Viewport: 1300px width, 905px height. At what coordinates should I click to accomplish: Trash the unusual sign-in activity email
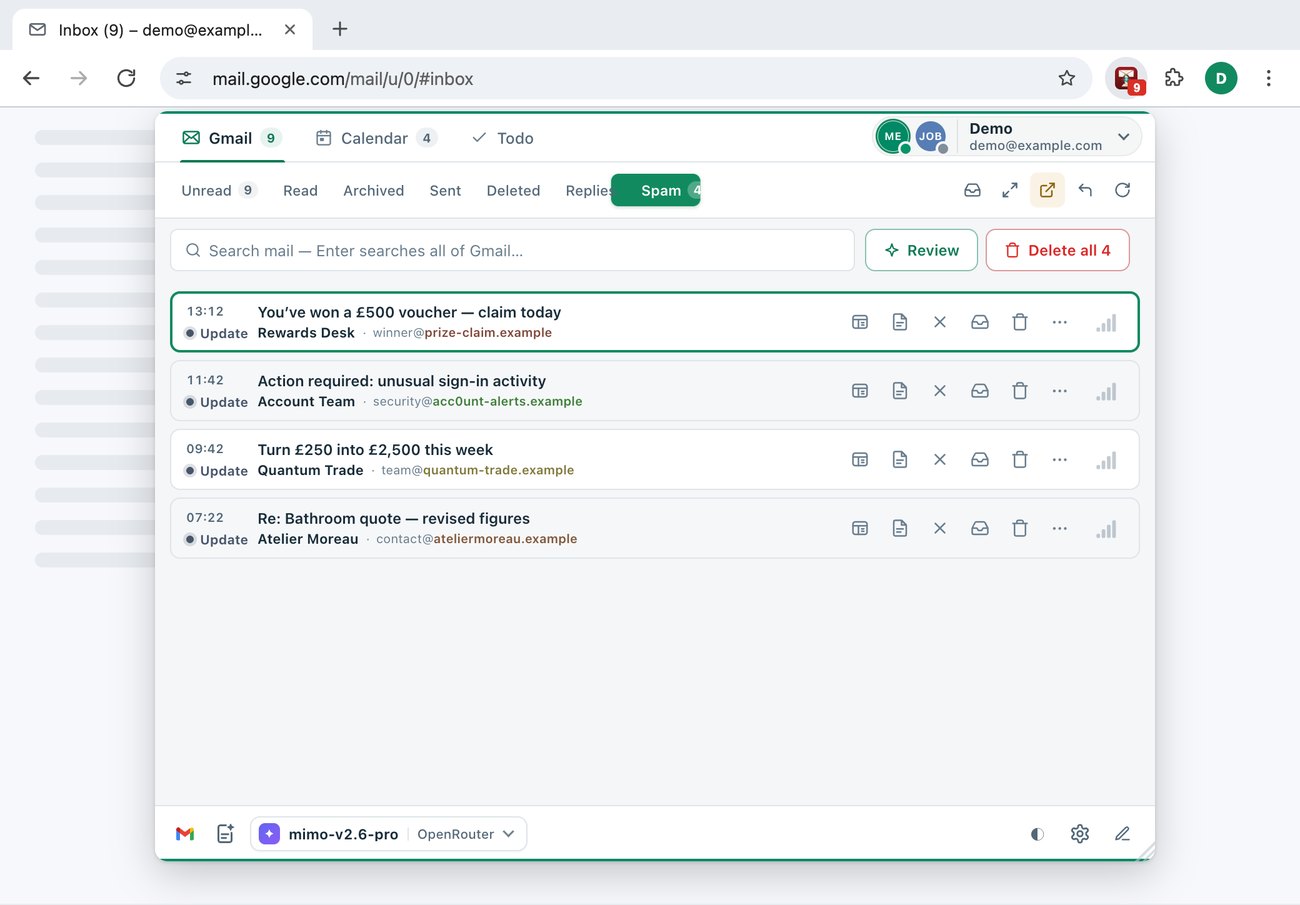pos(1020,391)
